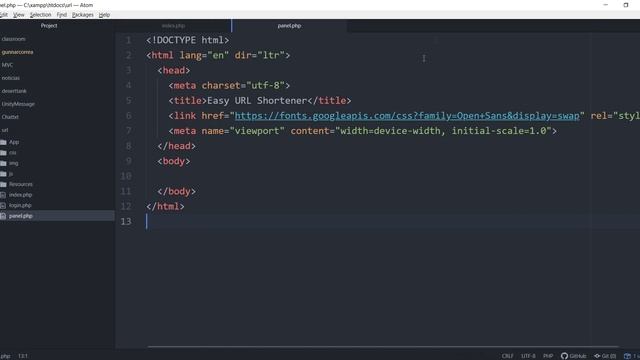Screen dimensions: 640x360
Task: Open the Find menu
Action: point(62,15)
